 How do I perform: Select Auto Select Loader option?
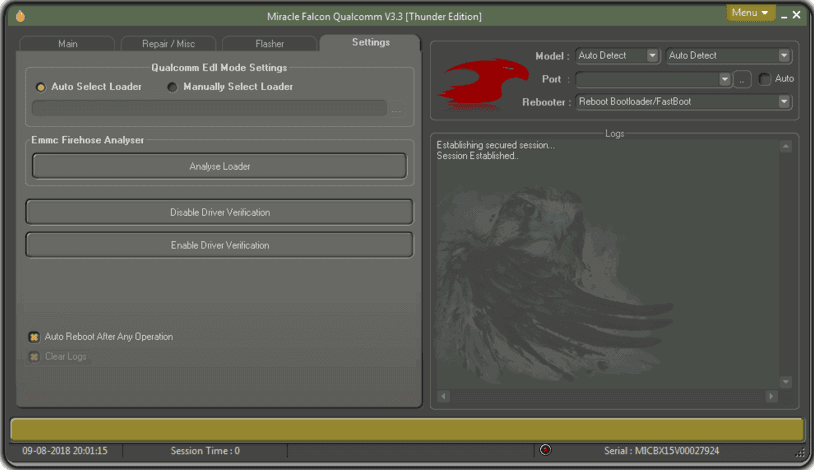point(88,87)
